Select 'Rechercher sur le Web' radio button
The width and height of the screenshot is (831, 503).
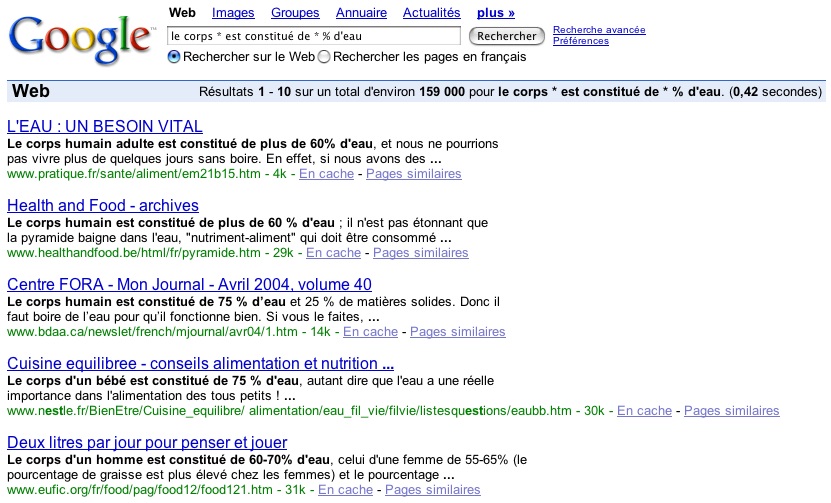pos(174,57)
